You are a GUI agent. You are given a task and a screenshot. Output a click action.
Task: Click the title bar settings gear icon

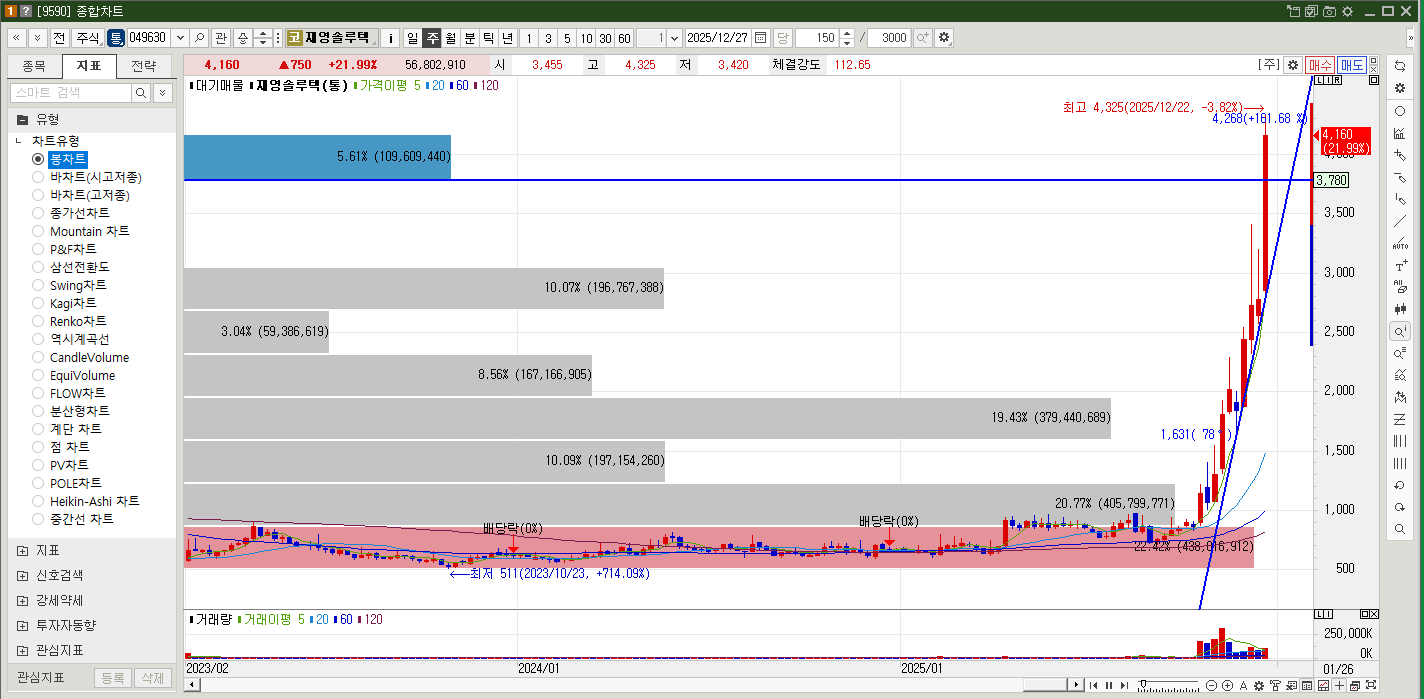(x=1347, y=11)
